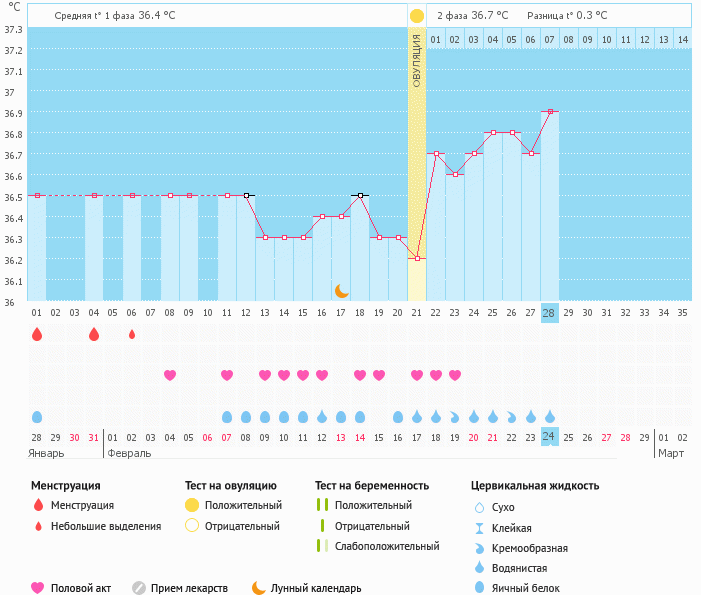Click the yellow positive ovulation sun icon above the chart
Viewport: 701px width, 595px height.
coord(416,16)
